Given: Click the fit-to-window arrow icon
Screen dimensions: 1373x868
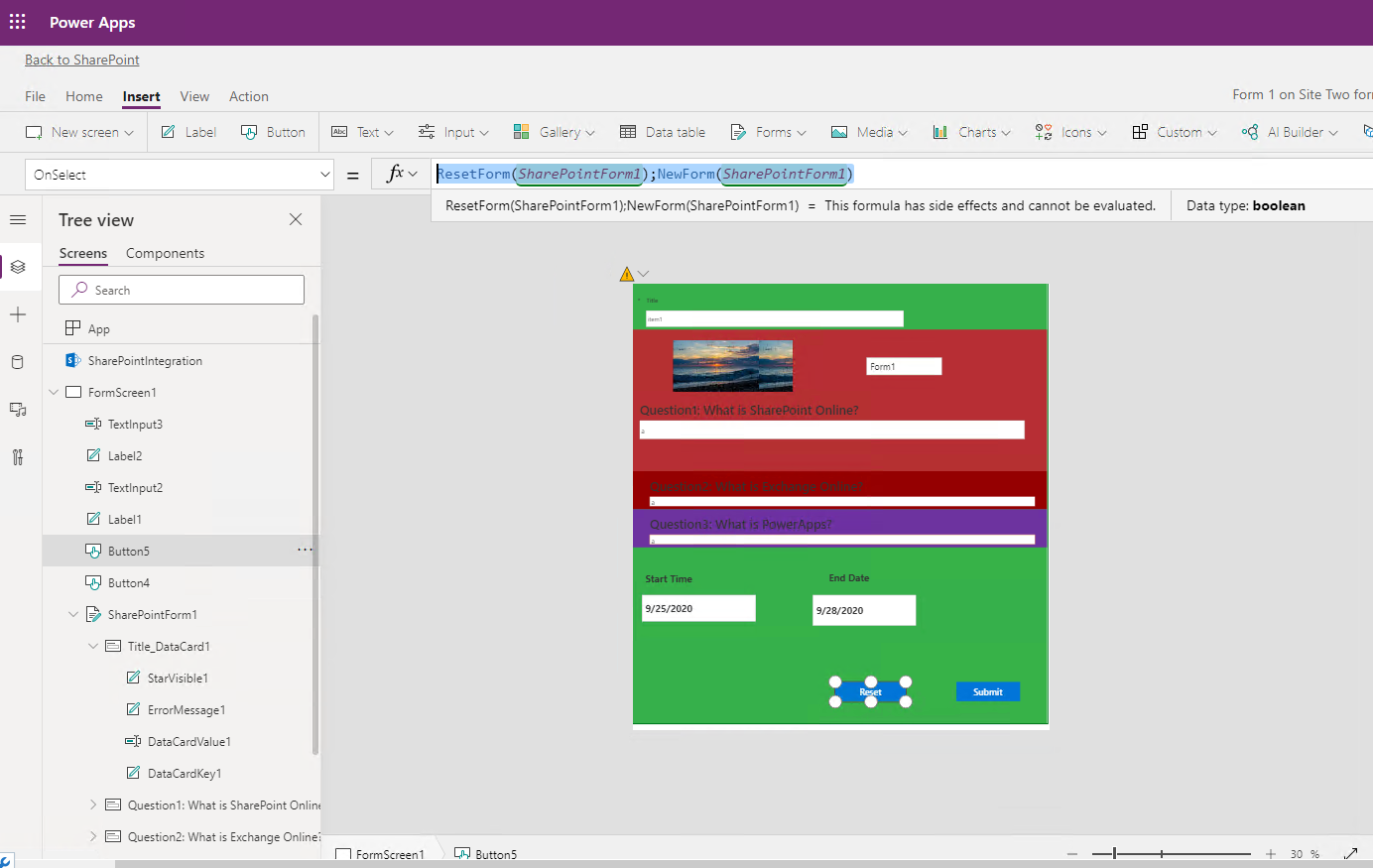Looking at the screenshot, I should [1352, 852].
